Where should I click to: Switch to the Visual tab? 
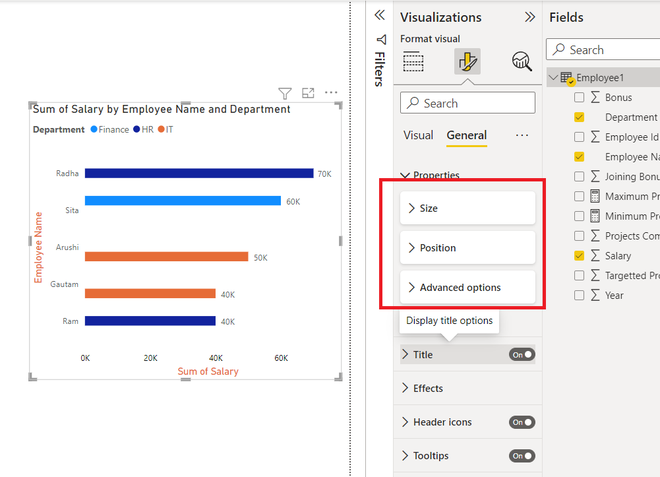(x=418, y=135)
